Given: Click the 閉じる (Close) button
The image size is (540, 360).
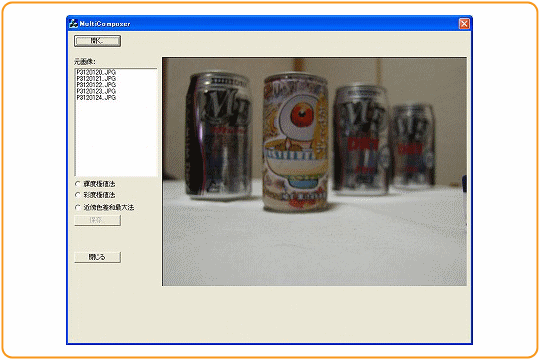Looking at the screenshot, I should coord(97,257).
